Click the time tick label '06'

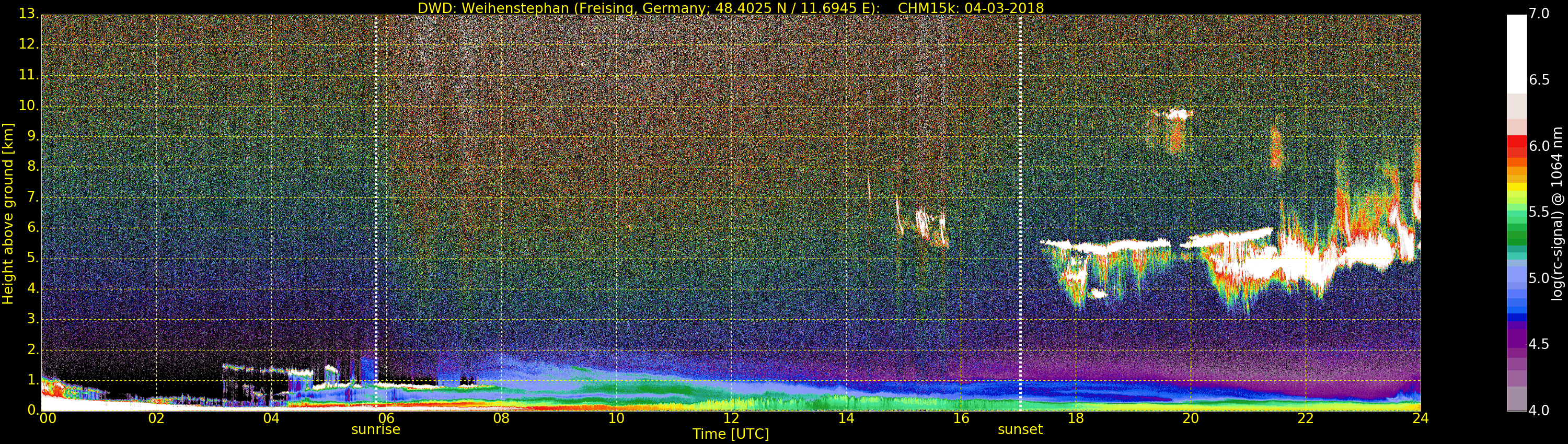pyautogui.click(x=387, y=418)
